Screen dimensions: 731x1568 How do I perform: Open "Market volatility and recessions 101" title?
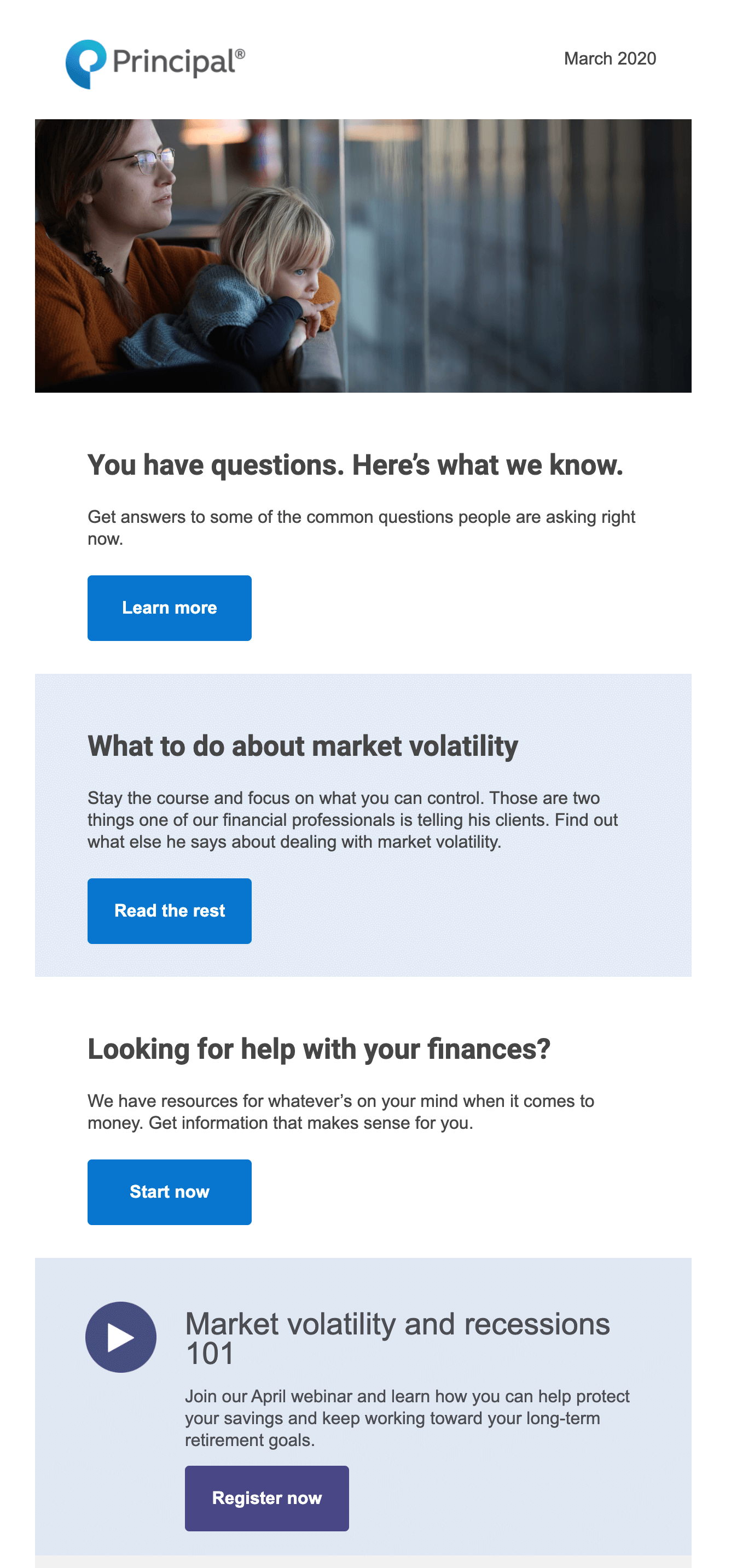[x=397, y=1338]
